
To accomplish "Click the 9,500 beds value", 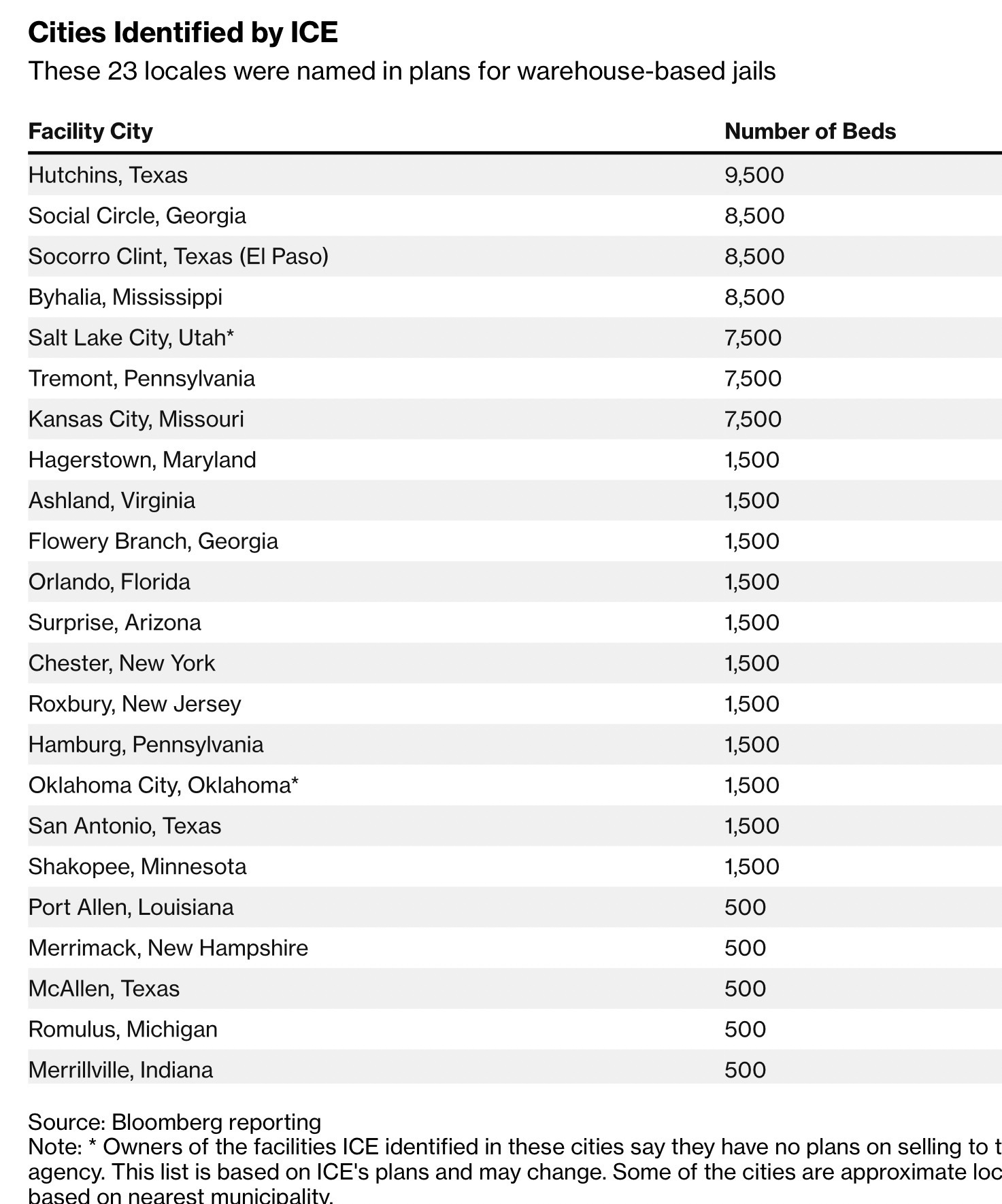I will click(754, 175).
